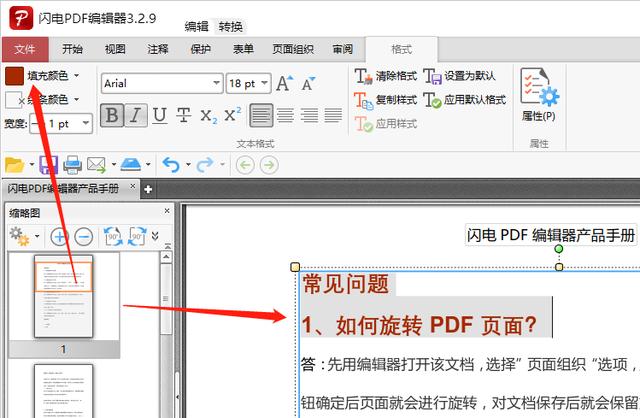640x418 pixels.
Task: Click the redo arrow icon
Action: click(205, 165)
